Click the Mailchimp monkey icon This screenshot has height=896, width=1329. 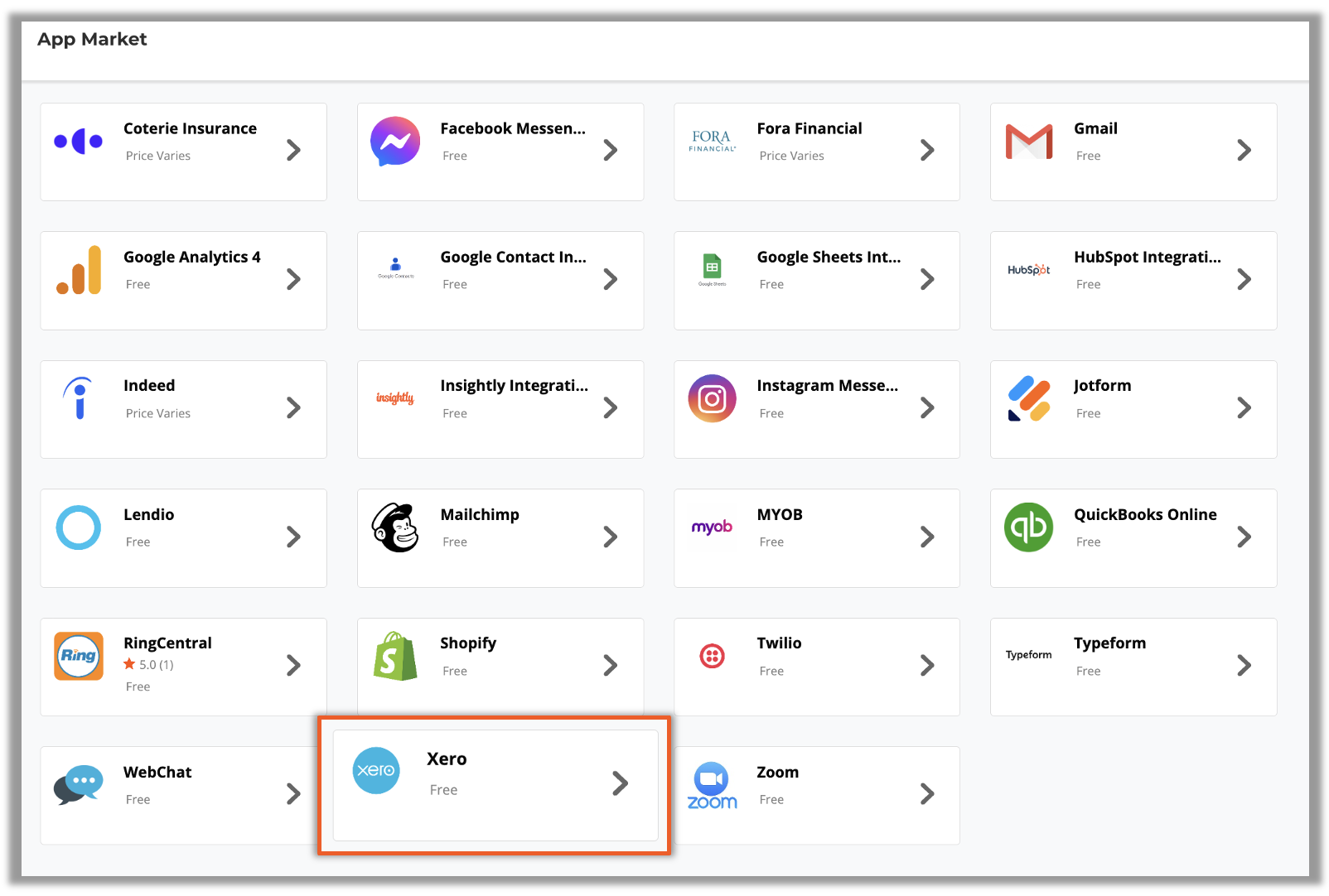[x=395, y=527]
